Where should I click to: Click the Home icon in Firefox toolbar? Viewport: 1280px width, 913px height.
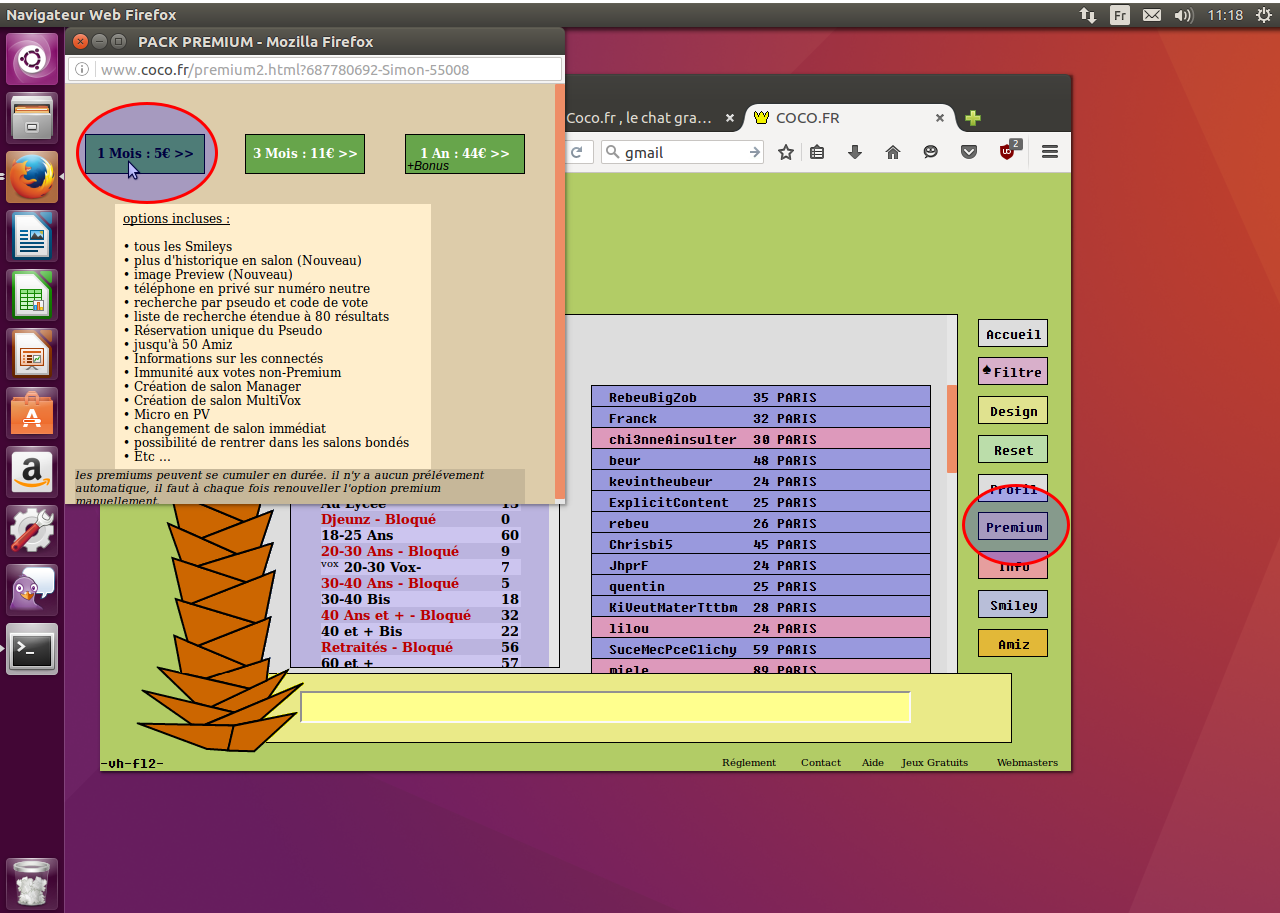pos(893,152)
